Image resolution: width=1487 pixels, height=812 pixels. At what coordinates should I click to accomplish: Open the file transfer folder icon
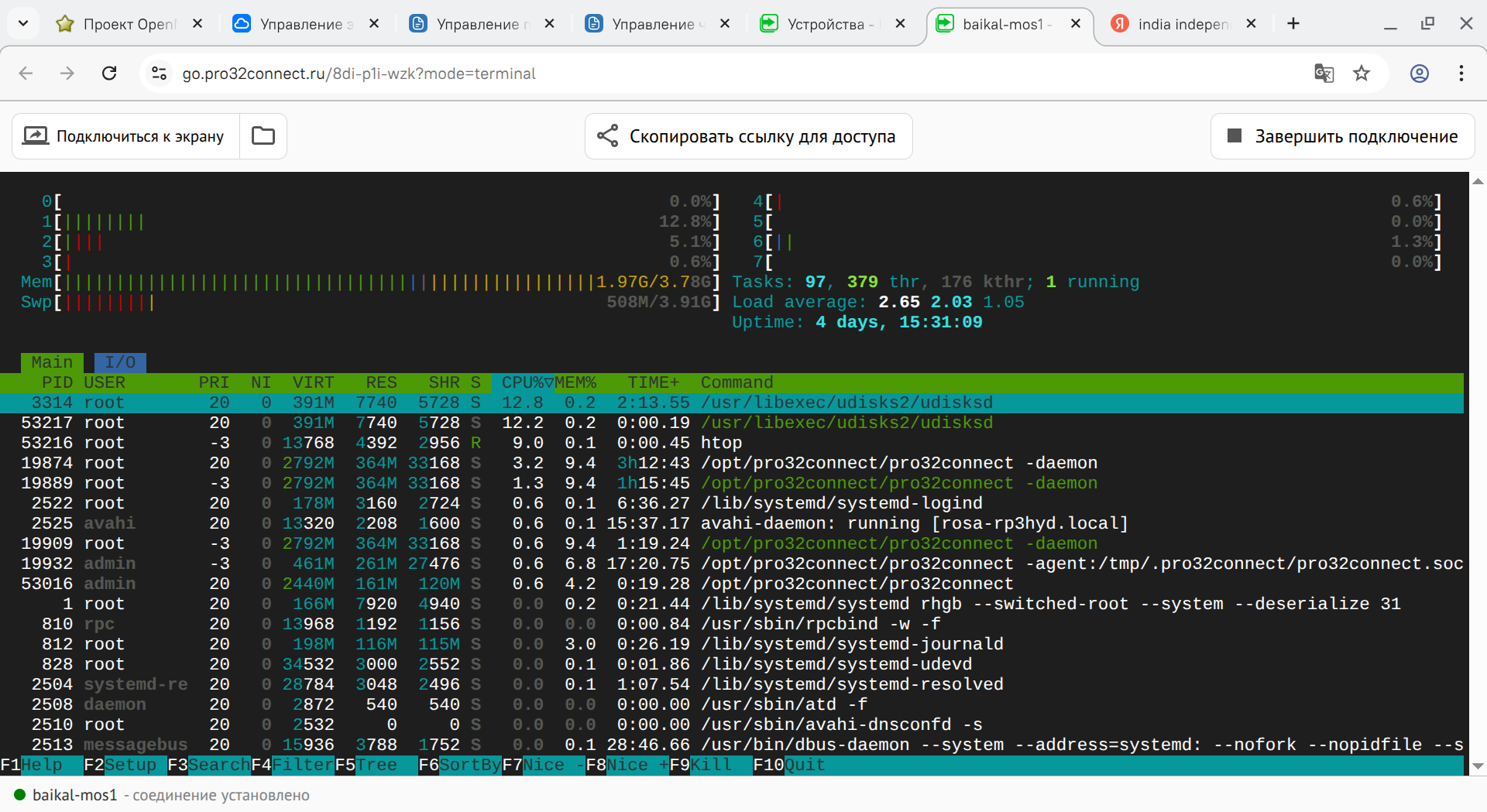(263, 136)
